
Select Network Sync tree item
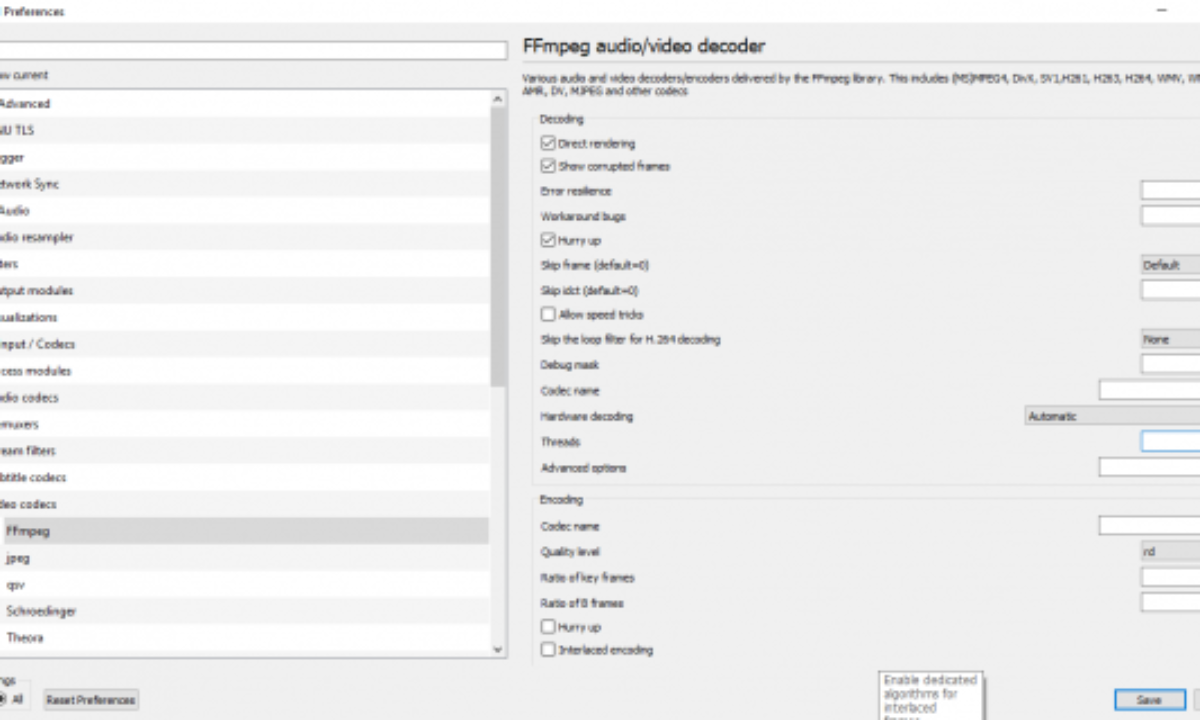(x=244, y=184)
